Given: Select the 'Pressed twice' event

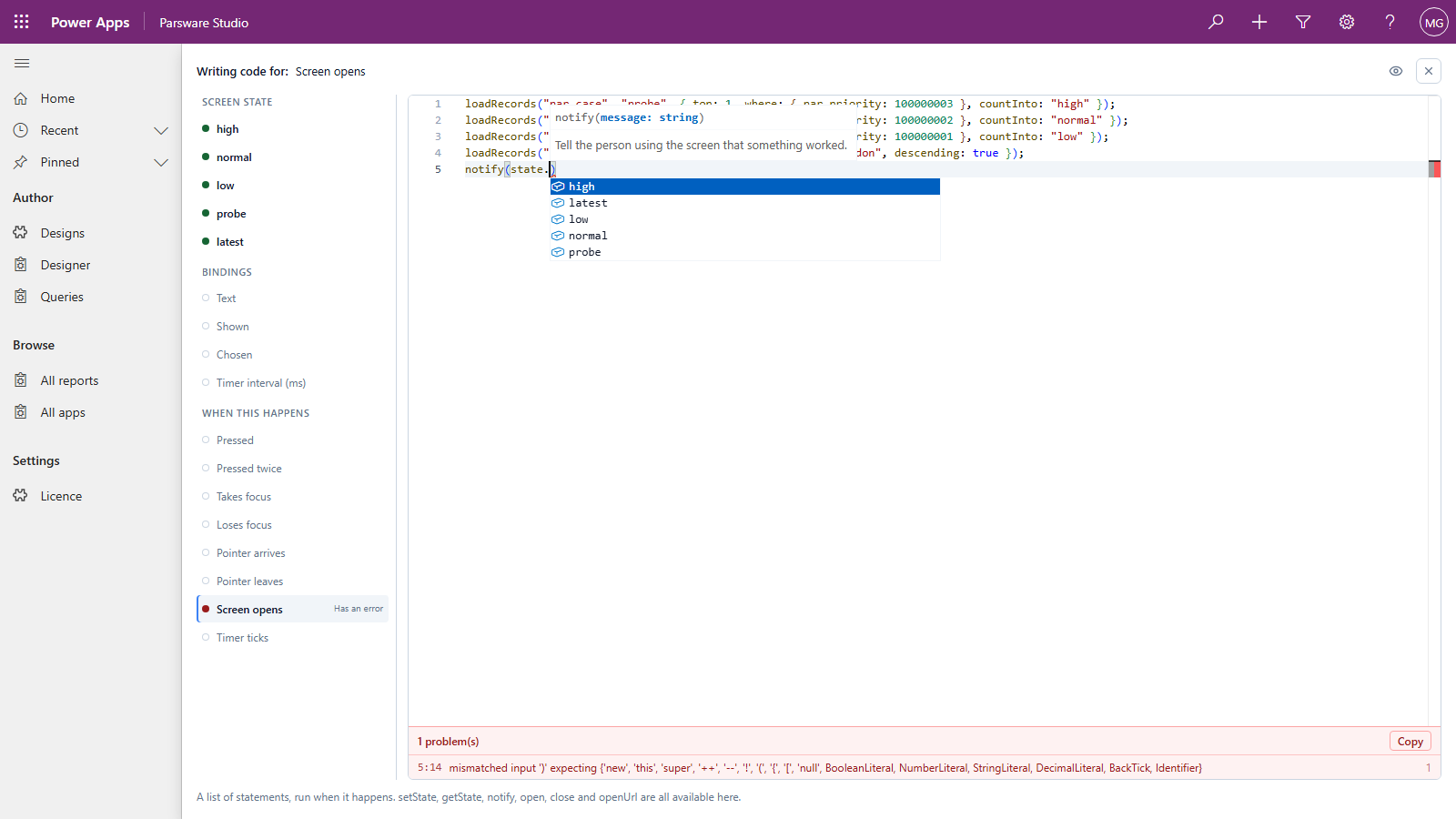Looking at the screenshot, I should (x=293, y=468).
